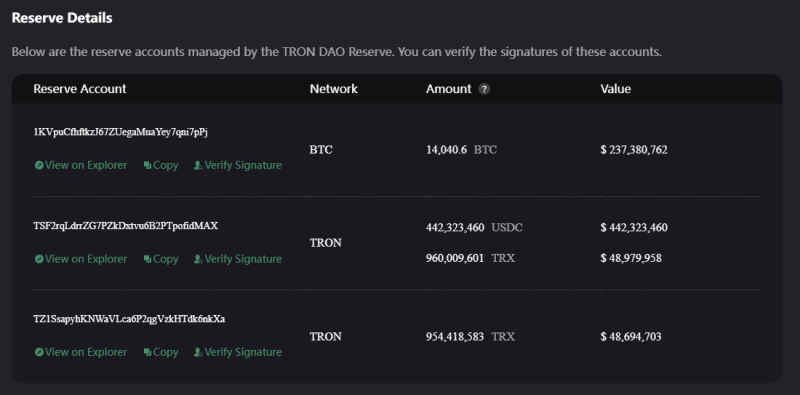Click copy icon for the TZ1Ssapy TRON address
This screenshot has height=395, width=800.
[147, 353]
